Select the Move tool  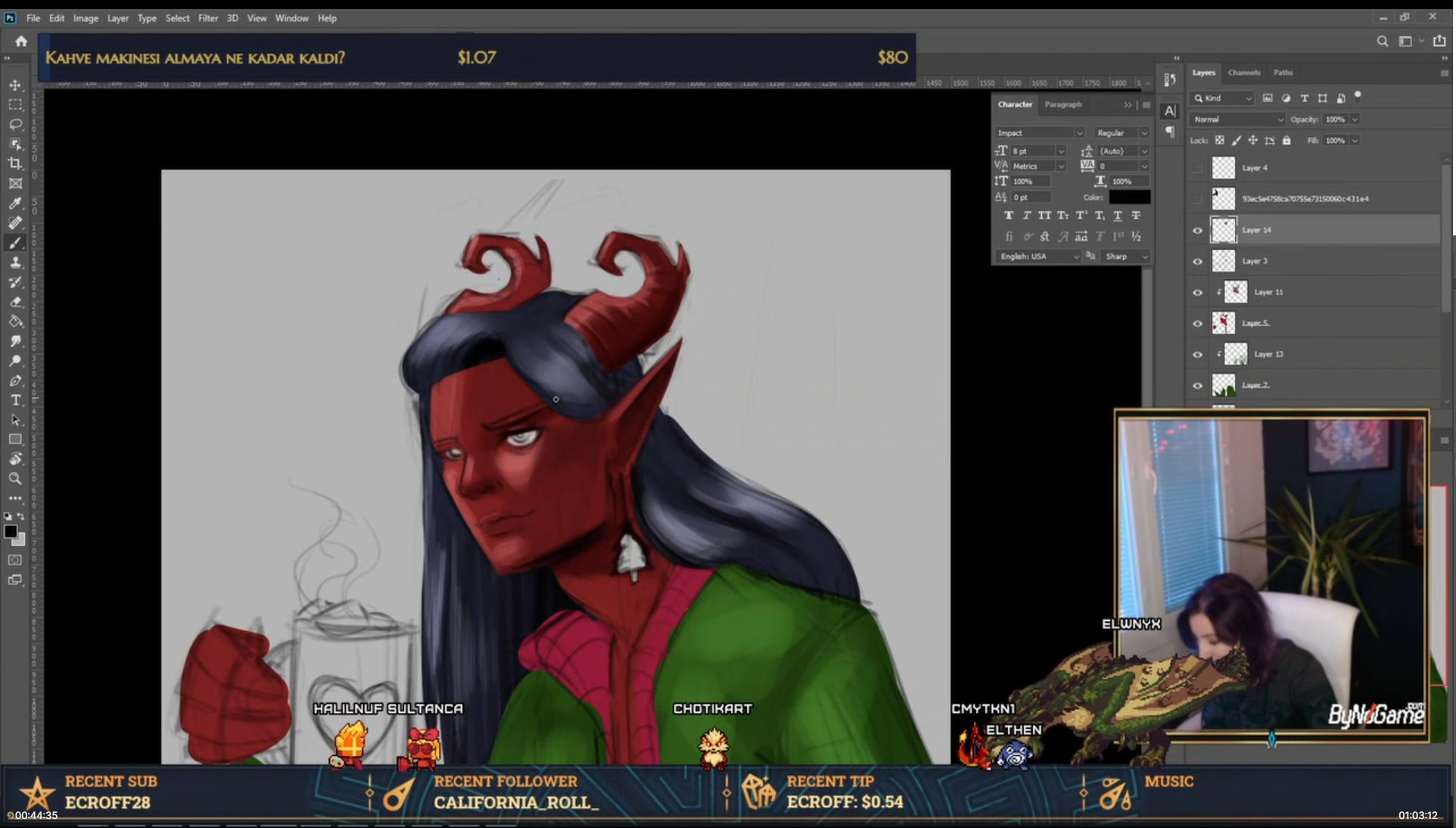point(15,85)
